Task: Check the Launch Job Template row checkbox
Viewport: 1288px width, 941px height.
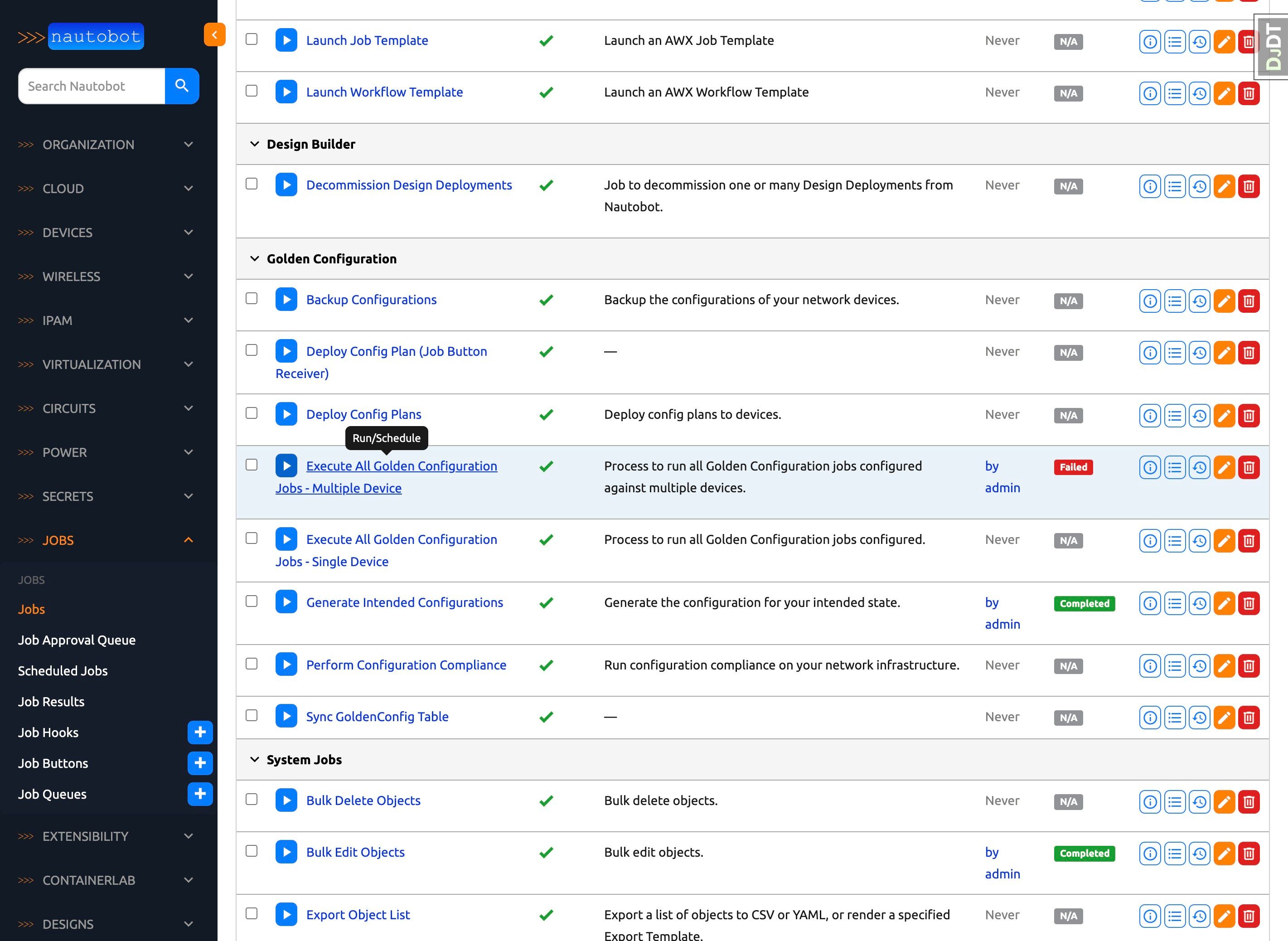Action: pos(251,39)
